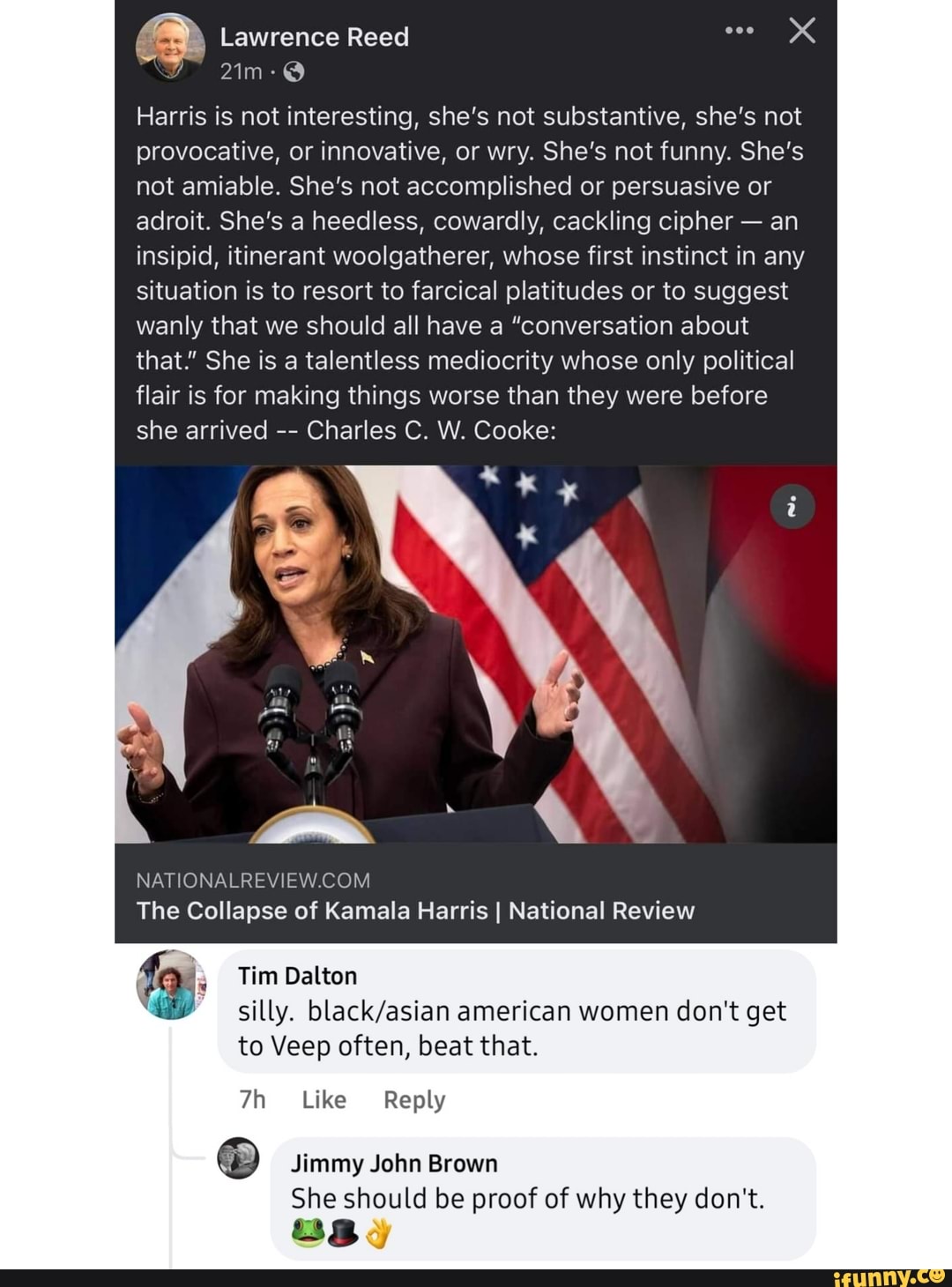Click the 21m post timestamp

241,72
